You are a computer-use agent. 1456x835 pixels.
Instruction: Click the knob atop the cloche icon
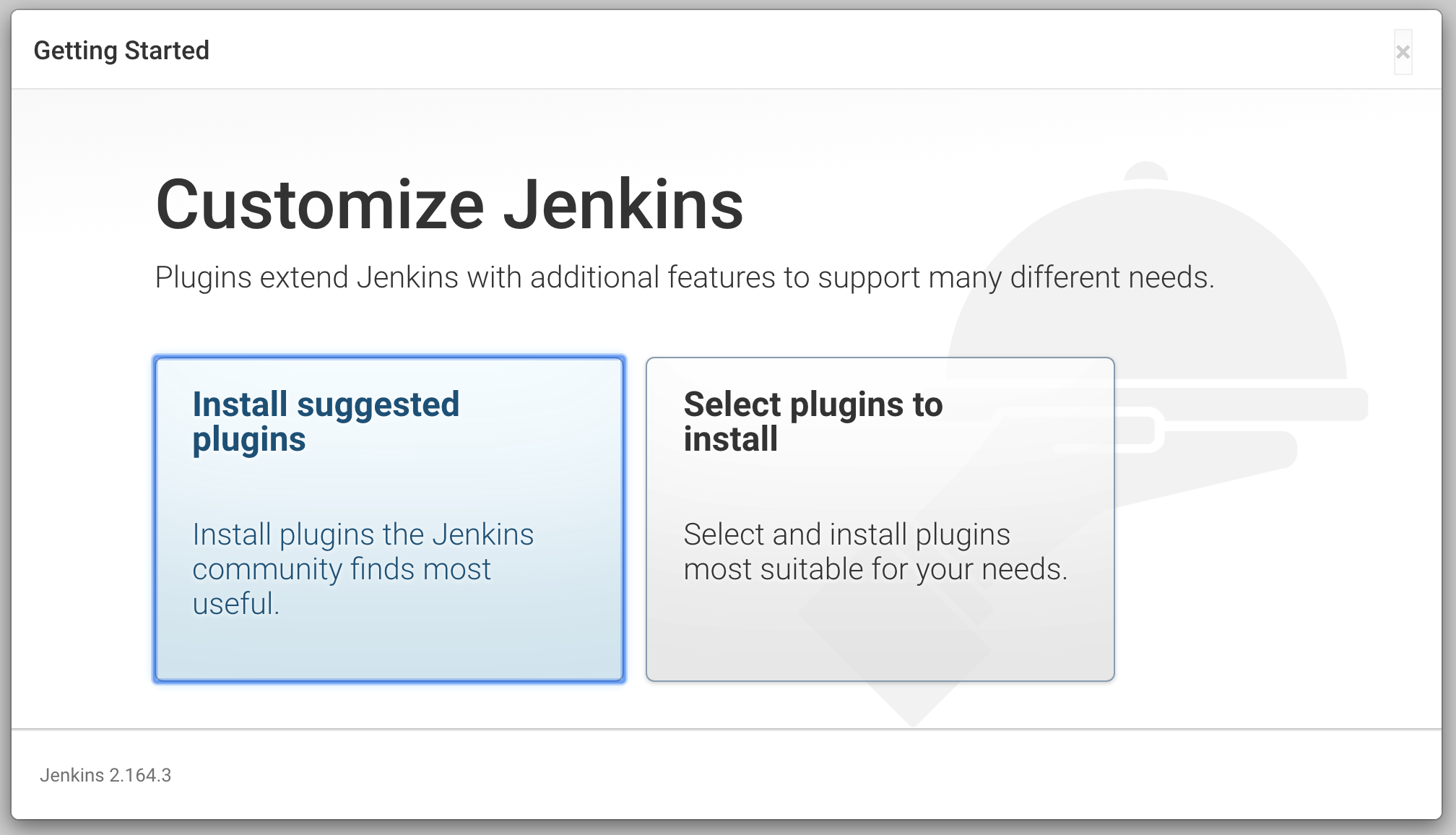point(1146,172)
